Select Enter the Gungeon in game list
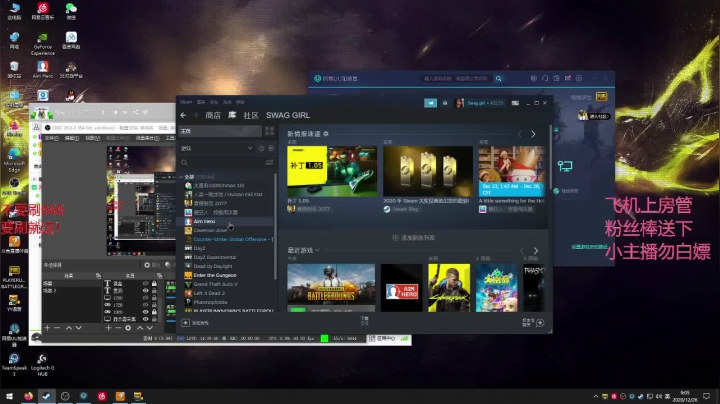720x404 pixels. click(x=227, y=275)
